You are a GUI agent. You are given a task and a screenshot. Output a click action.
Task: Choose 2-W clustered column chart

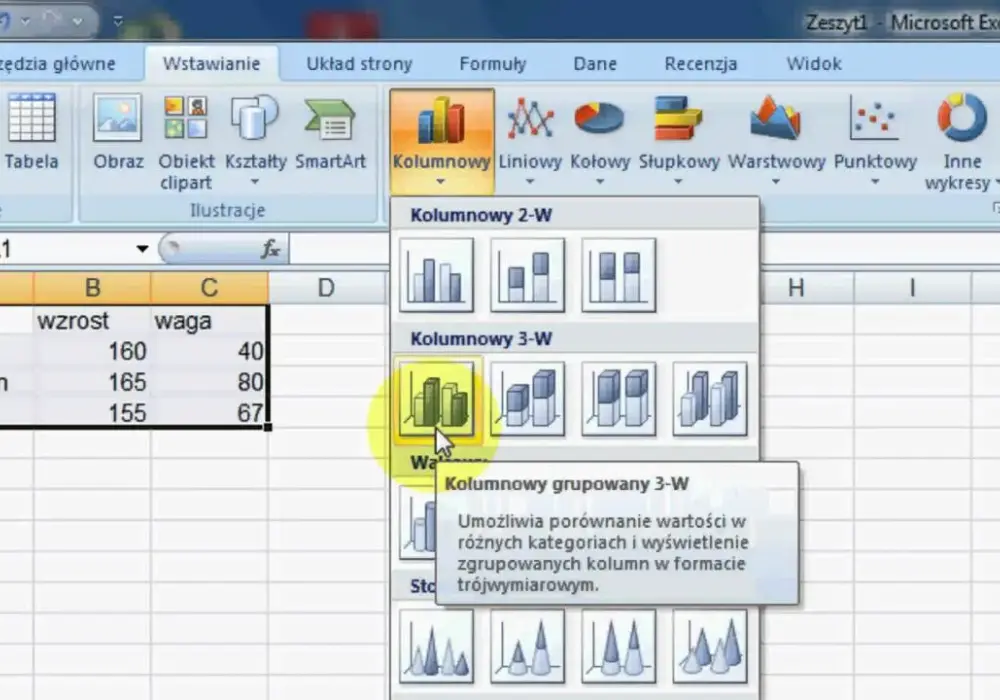click(x=436, y=275)
